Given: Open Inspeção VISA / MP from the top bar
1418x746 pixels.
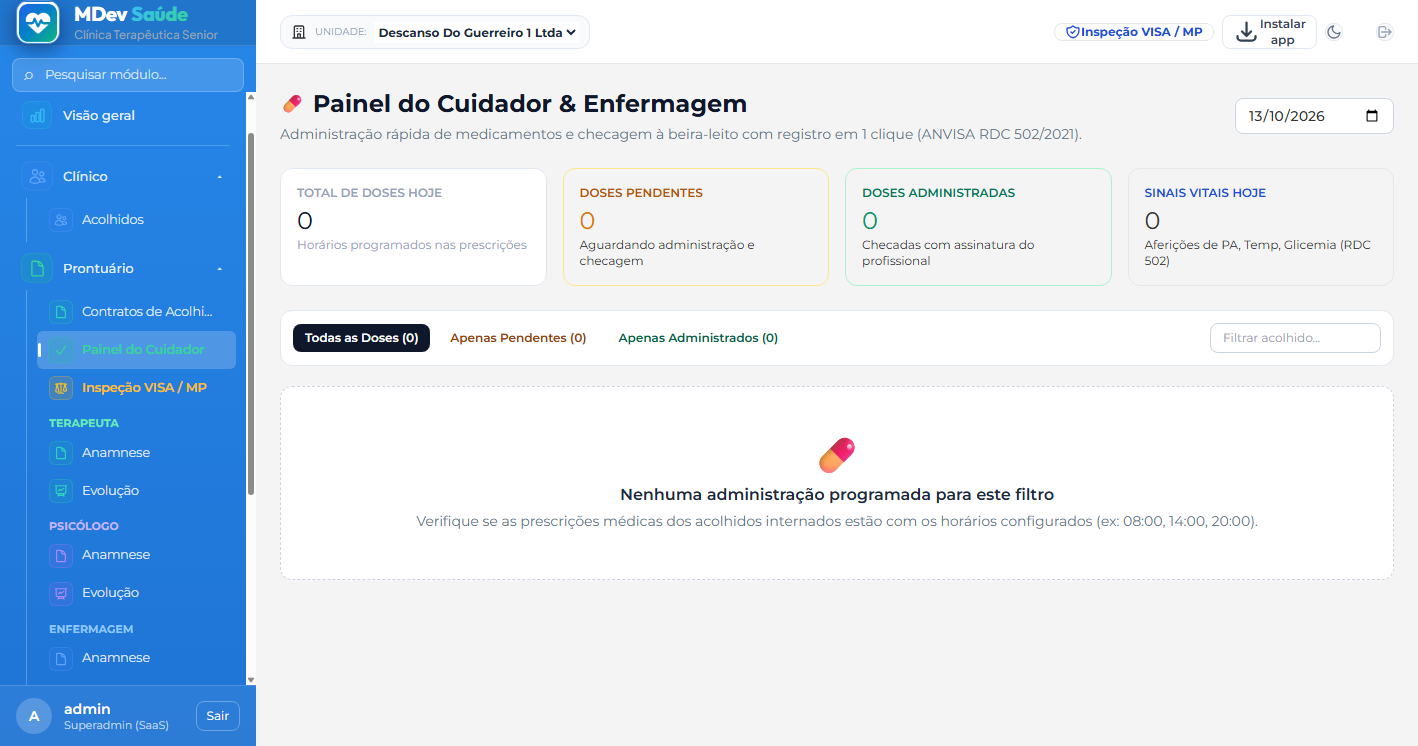Looking at the screenshot, I should [x=1134, y=32].
